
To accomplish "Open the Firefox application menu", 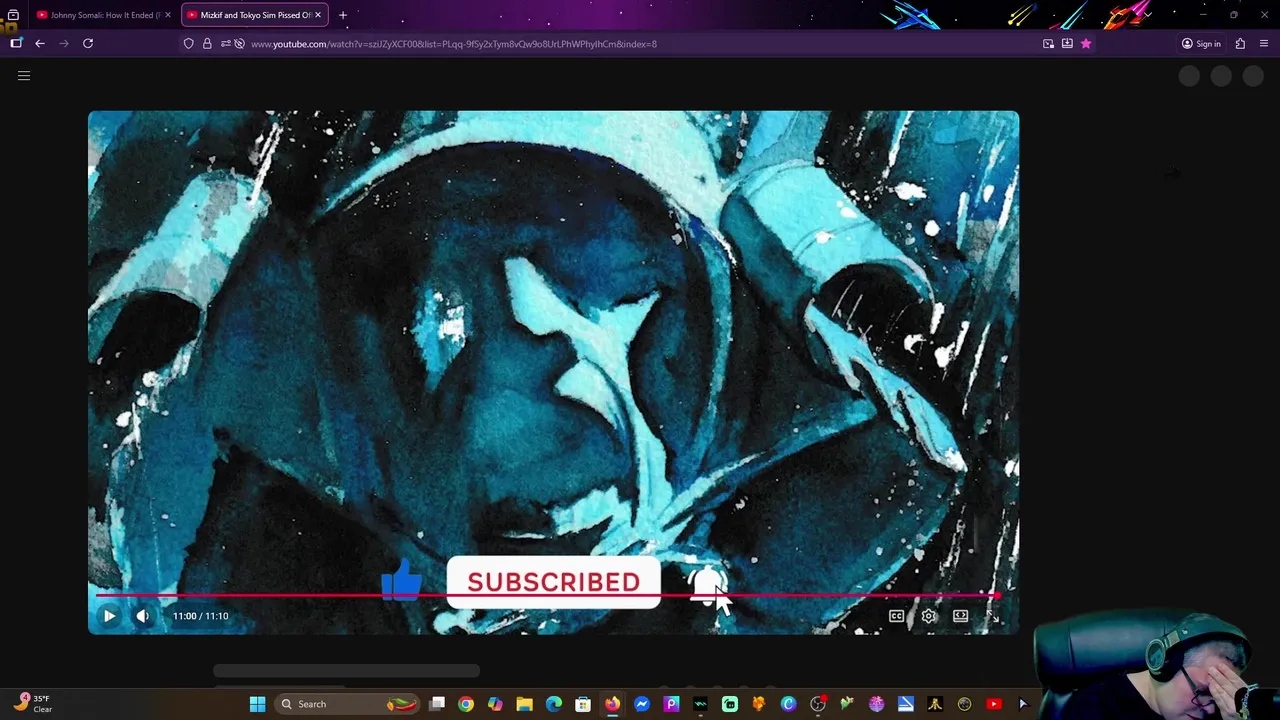I will [x=1264, y=44].
